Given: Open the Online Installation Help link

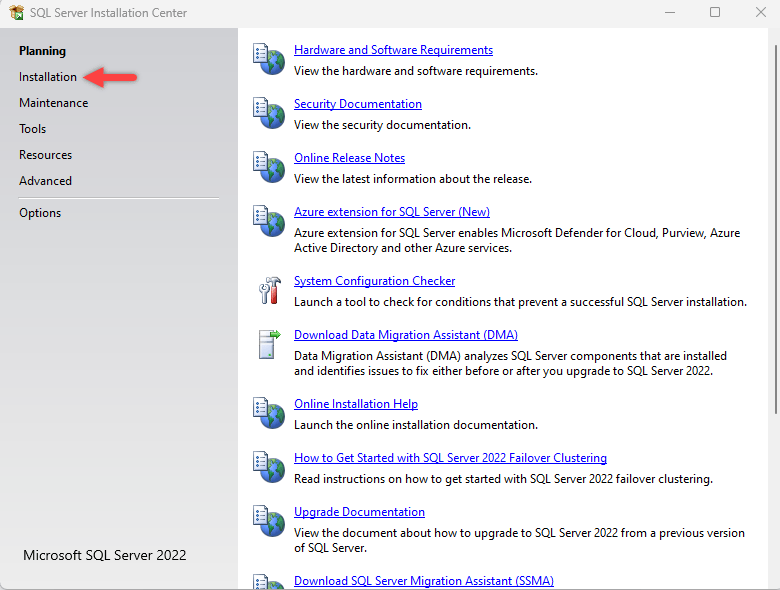Looking at the screenshot, I should 356,403.
